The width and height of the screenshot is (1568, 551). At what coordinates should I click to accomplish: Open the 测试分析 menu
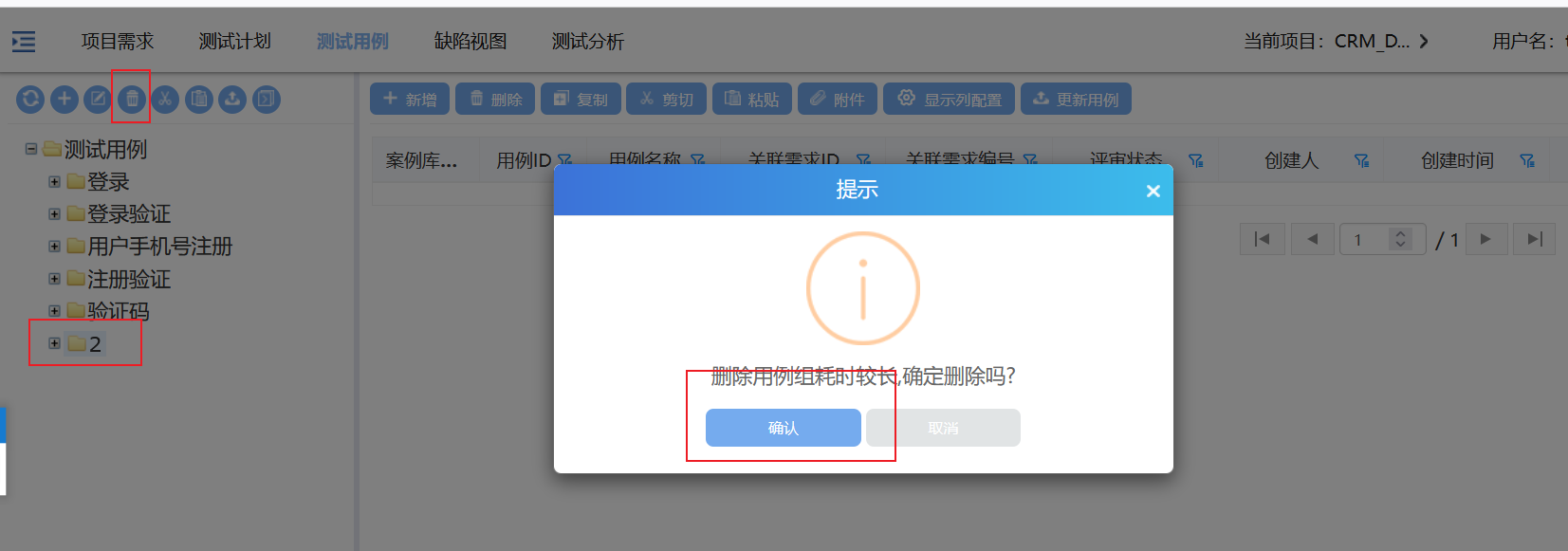[588, 41]
